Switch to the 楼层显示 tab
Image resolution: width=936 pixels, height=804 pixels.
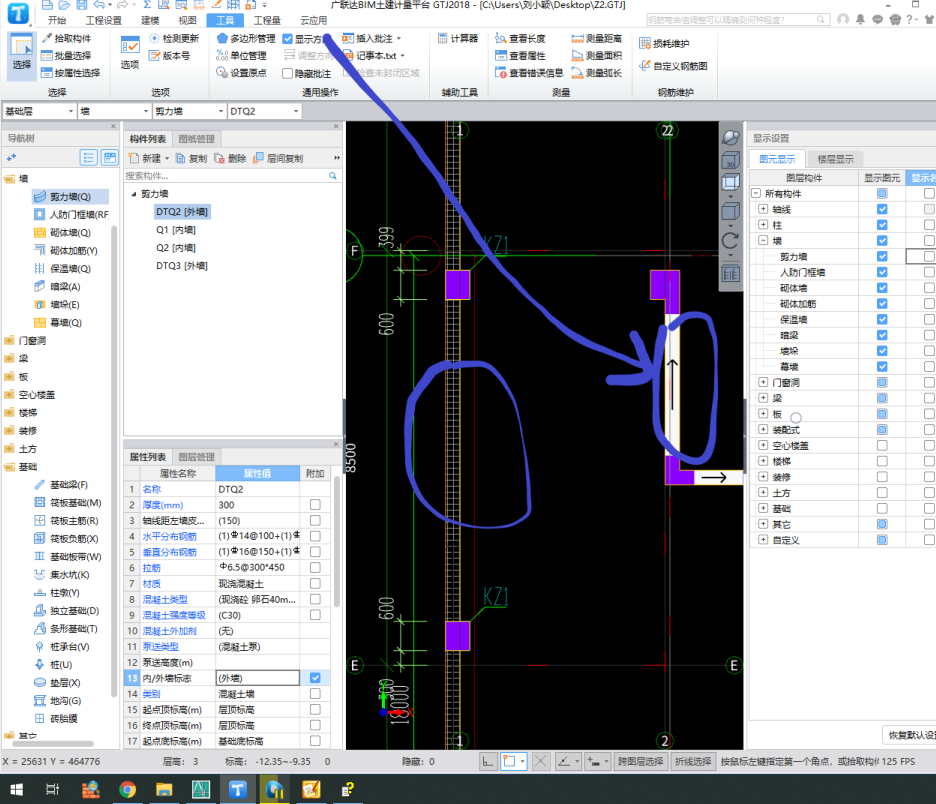click(x=835, y=159)
